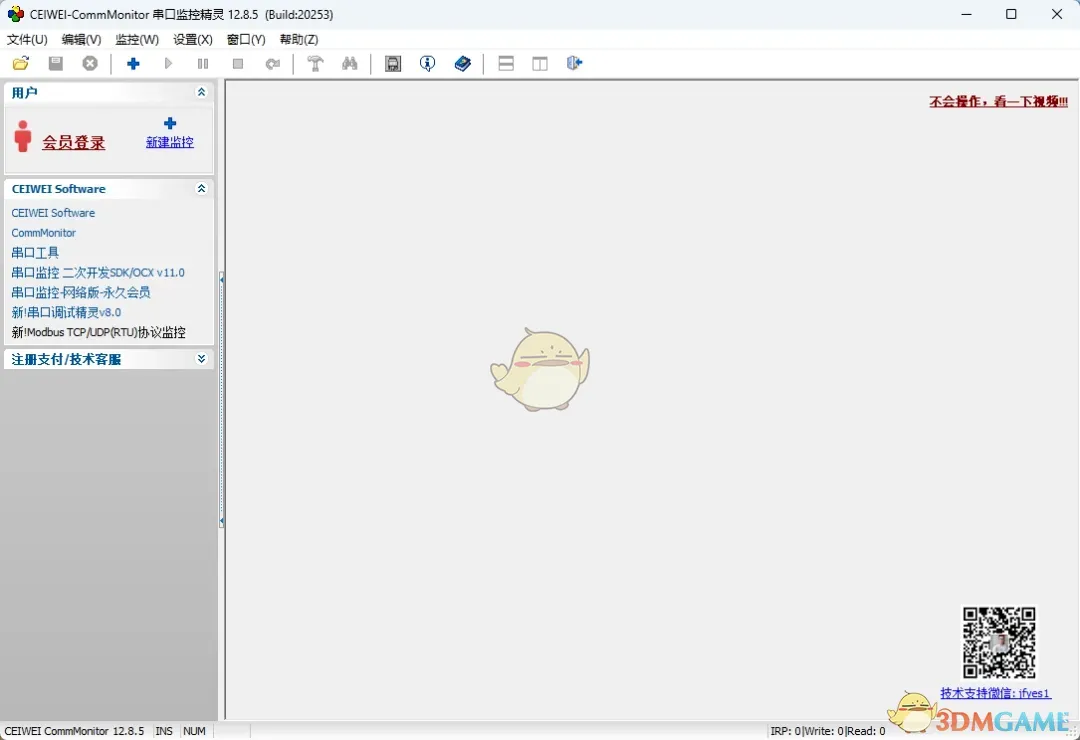Click the 不会操作,看一下视频 link
Viewport: 1080px width, 740px height.
[x=998, y=102]
